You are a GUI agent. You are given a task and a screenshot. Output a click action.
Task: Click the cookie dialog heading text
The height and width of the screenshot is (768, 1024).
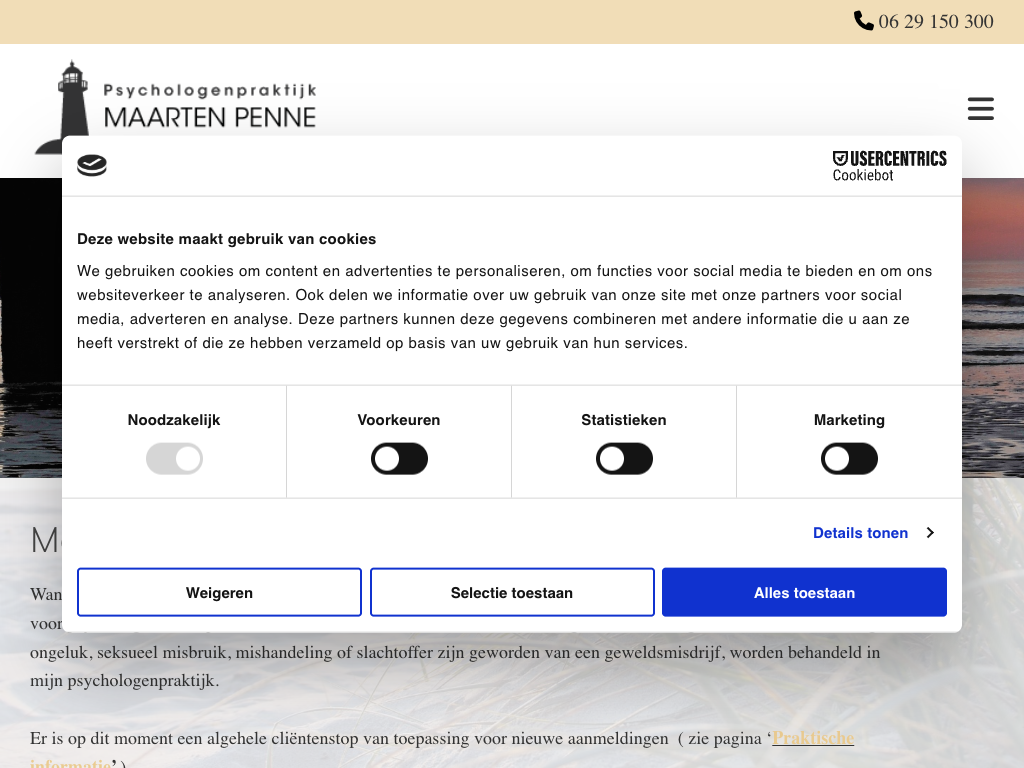[x=227, y=239]
